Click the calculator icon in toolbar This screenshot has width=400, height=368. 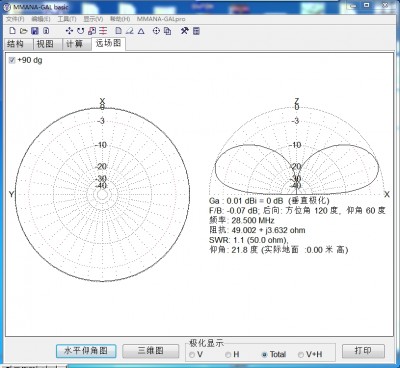196,31
